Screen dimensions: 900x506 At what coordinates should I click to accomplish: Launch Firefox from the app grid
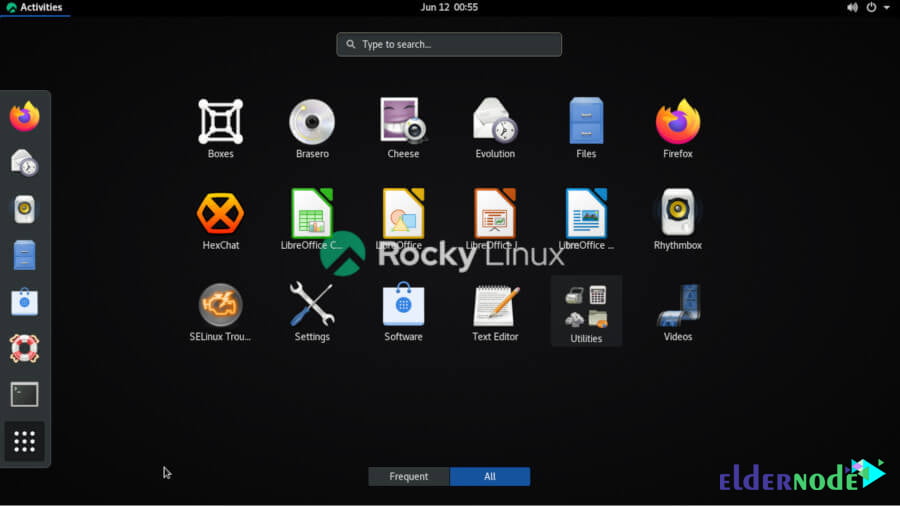678,128
